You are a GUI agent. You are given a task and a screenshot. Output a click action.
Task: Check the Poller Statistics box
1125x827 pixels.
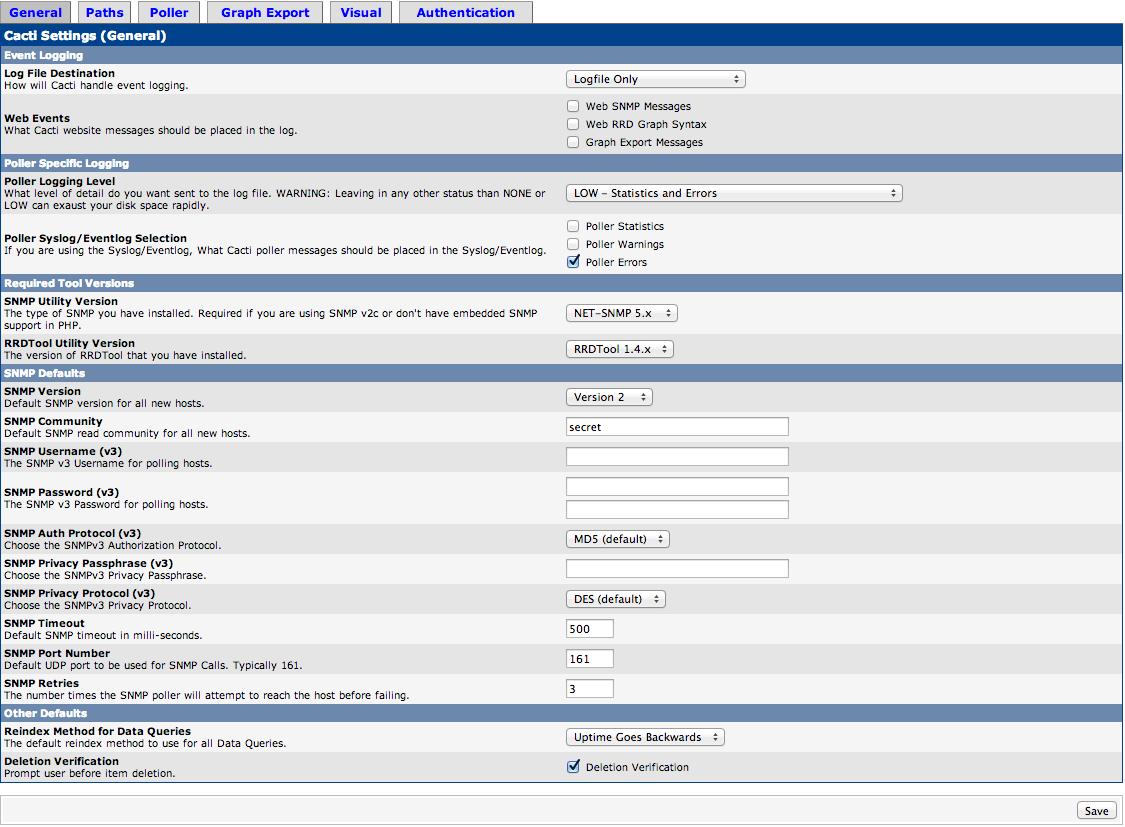(x=573, y=226)
